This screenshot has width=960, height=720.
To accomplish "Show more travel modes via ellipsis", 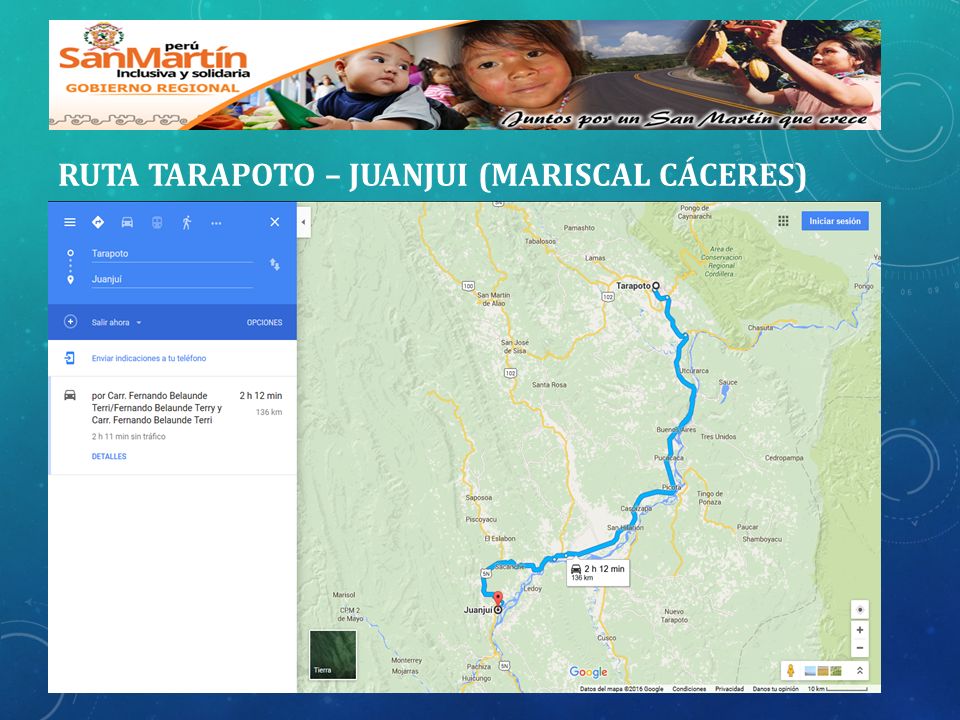I will [216, 223].
